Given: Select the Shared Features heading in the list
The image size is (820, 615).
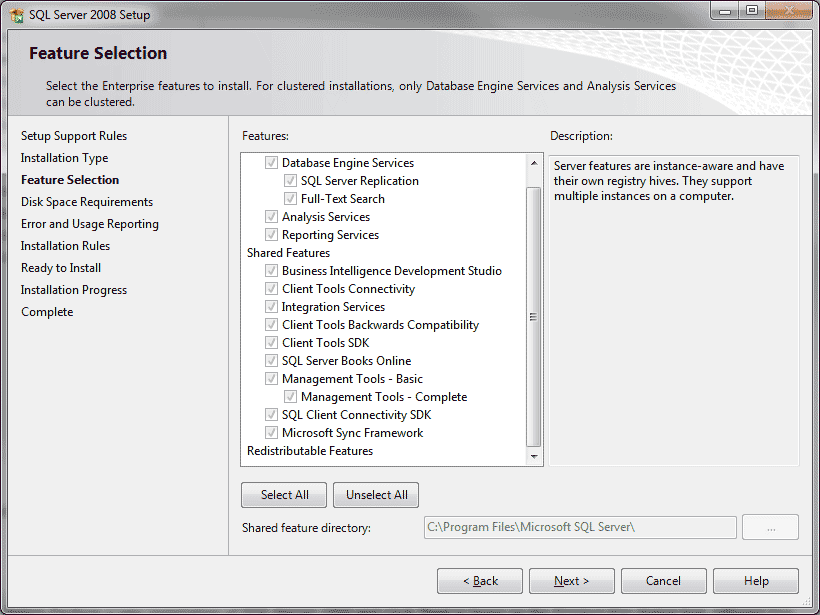Looking at the screenshot, I should (x=288, y=253).
